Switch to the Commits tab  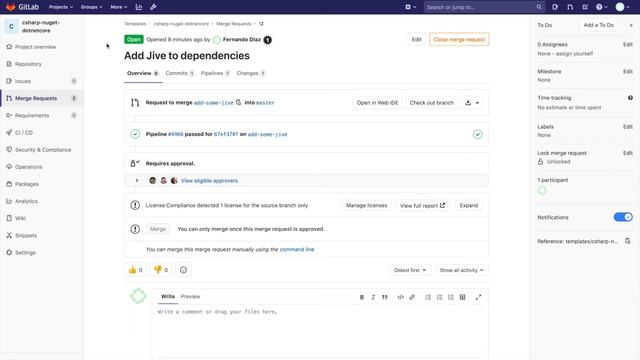(180, 73)
